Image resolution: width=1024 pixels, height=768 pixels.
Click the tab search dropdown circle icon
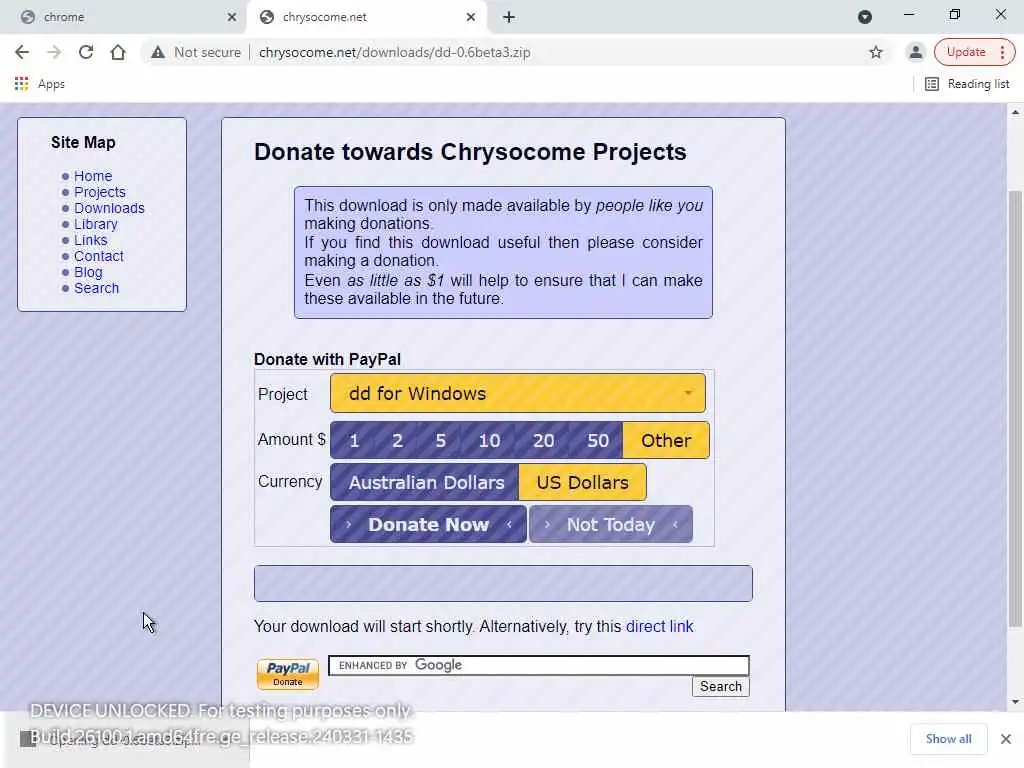pyautogui.click(x=865, y=17)
